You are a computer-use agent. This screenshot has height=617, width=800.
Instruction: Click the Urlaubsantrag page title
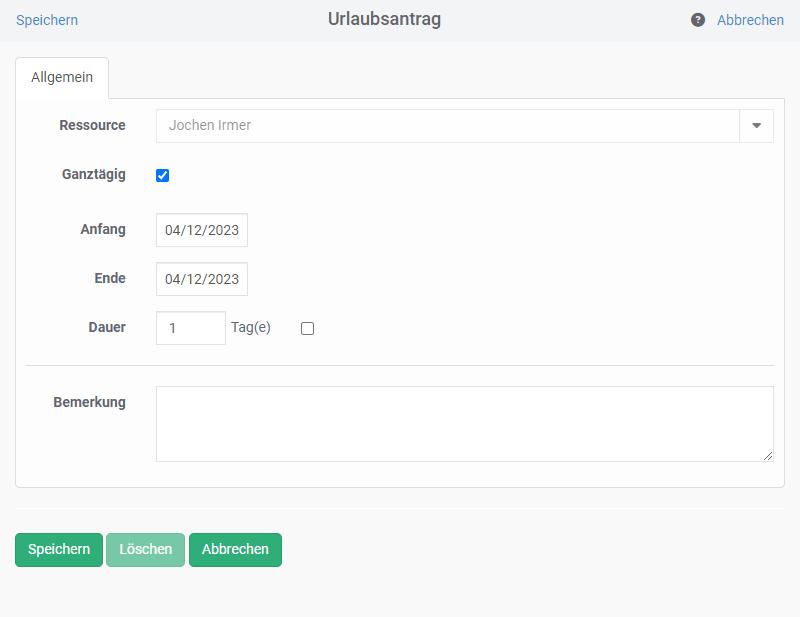tap(384, 19)
